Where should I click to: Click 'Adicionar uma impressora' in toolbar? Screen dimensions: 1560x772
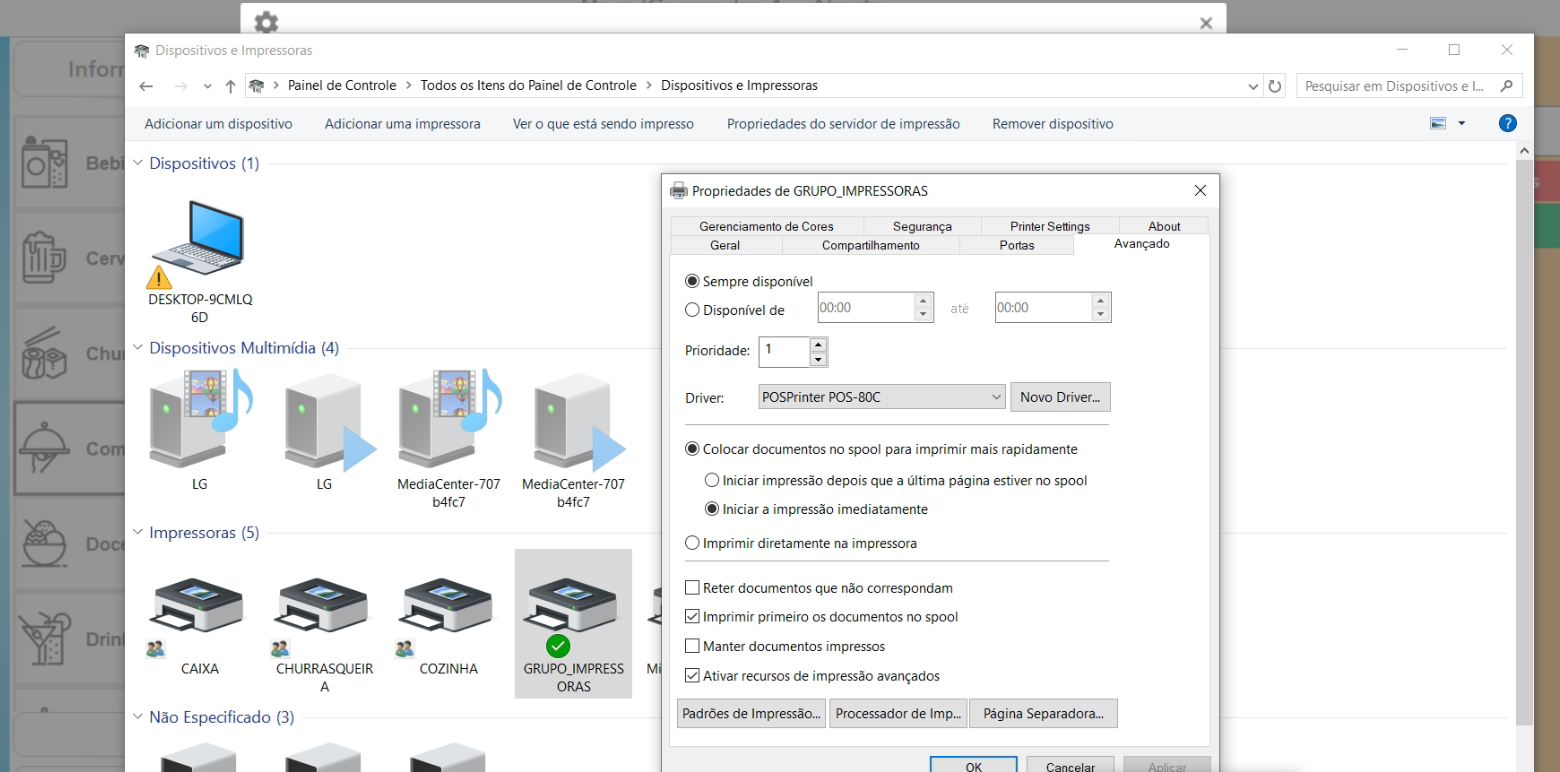click(402, 124)
